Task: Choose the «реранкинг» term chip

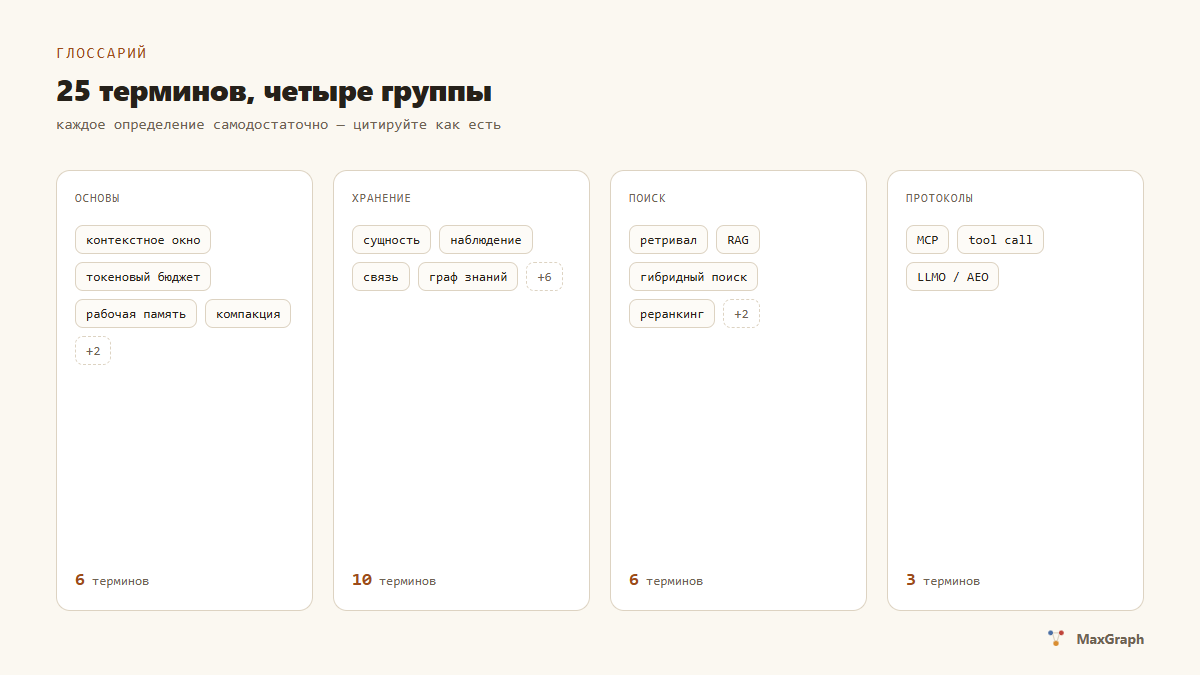Action: (x=672, y=314)
